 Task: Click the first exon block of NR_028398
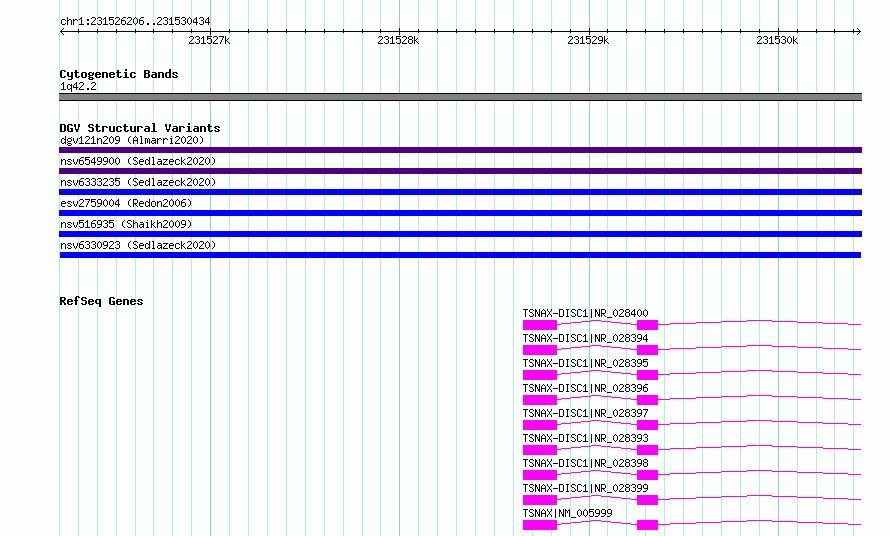[540, 475]
